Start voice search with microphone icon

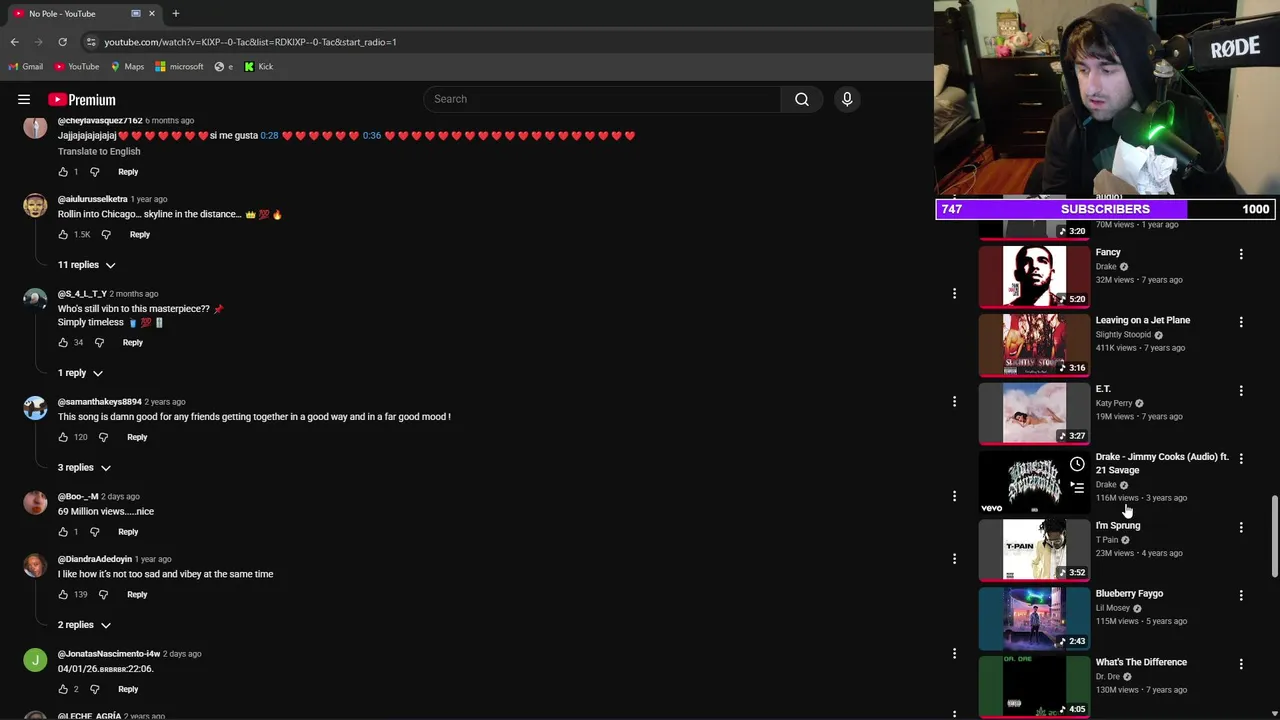[x=847, y=99]
